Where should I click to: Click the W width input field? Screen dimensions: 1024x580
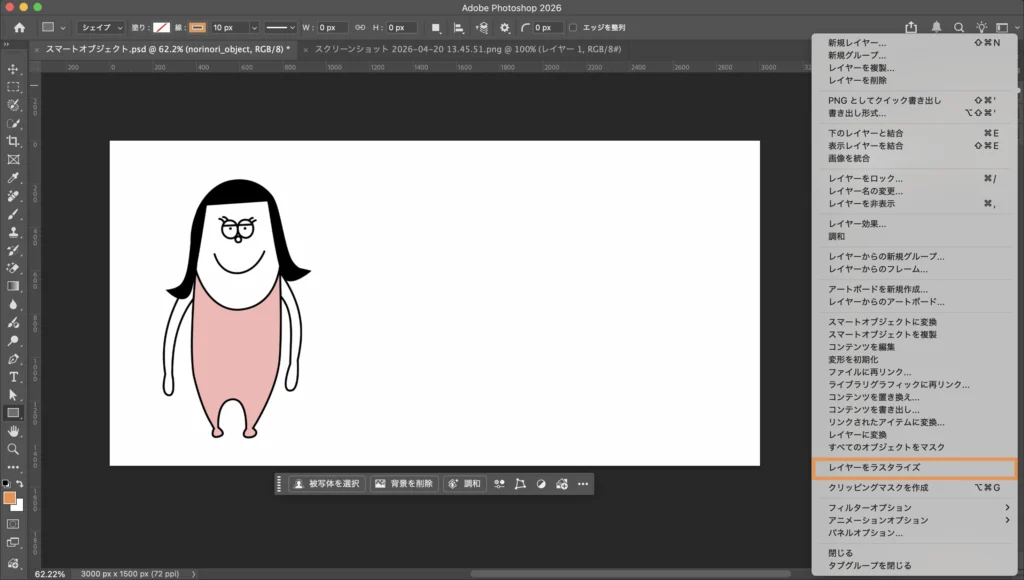331,27
